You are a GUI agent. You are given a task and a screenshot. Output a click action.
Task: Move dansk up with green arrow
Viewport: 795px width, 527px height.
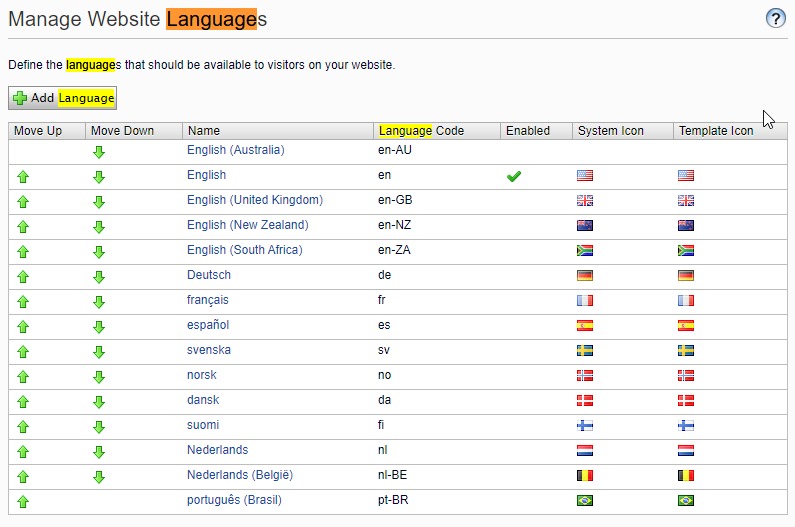(x=23, y=402)
